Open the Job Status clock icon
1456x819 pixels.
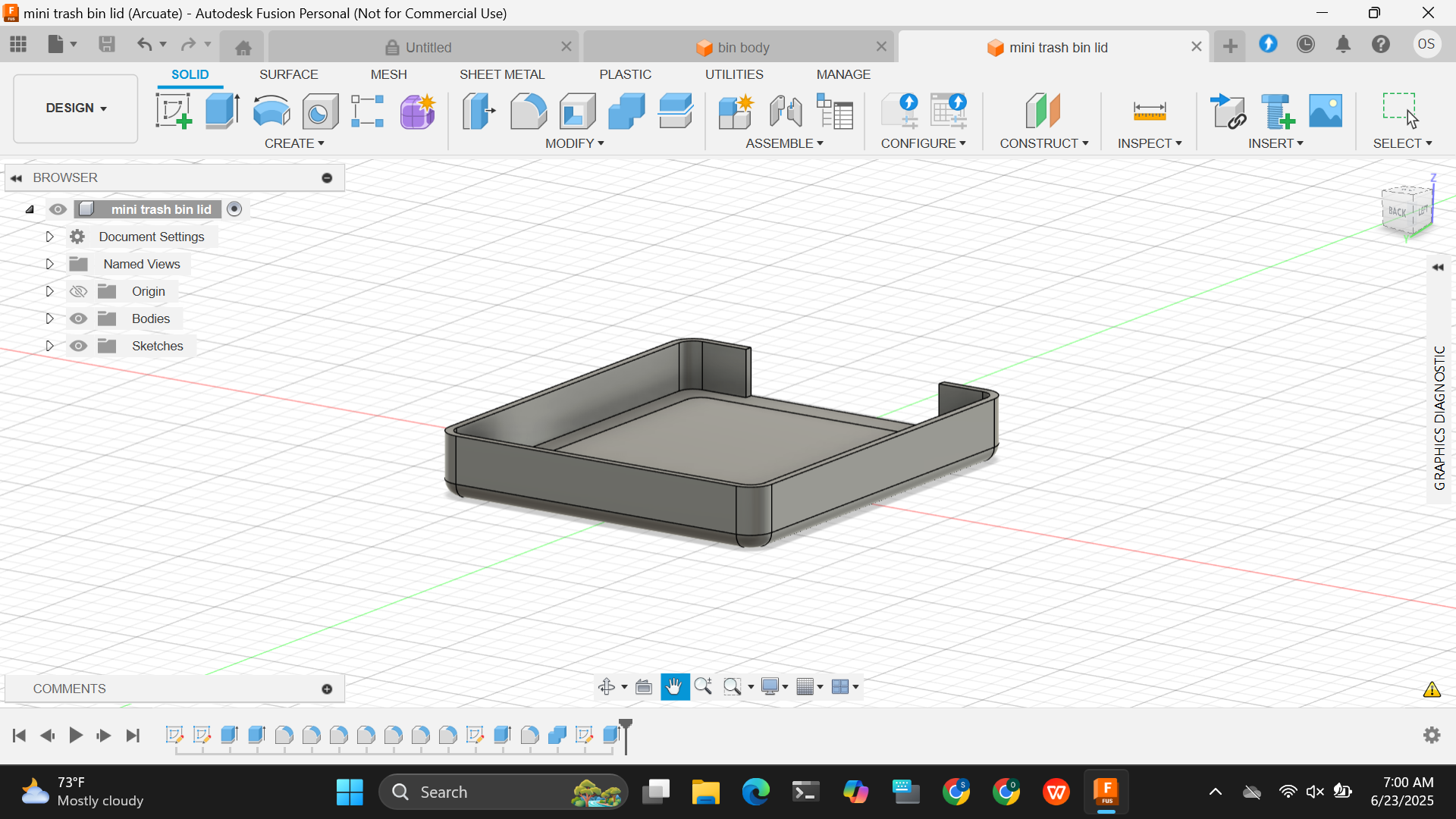click(x=1305, y=45)
